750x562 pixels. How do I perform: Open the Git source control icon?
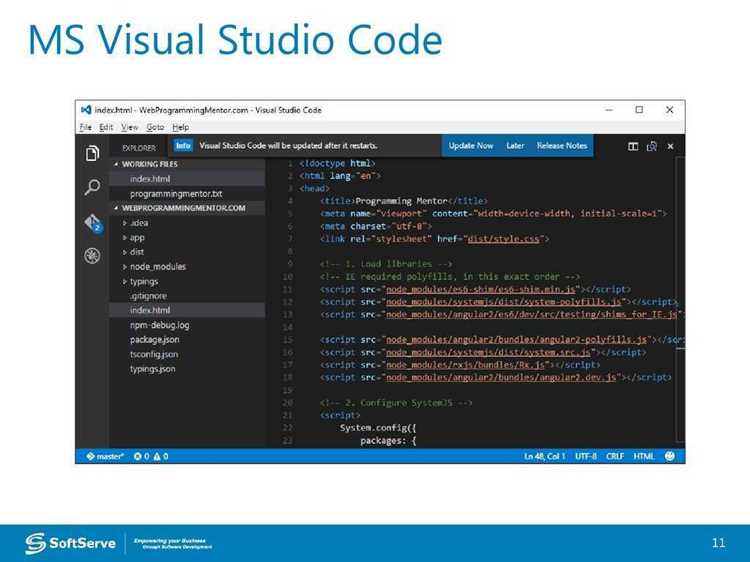93,222
